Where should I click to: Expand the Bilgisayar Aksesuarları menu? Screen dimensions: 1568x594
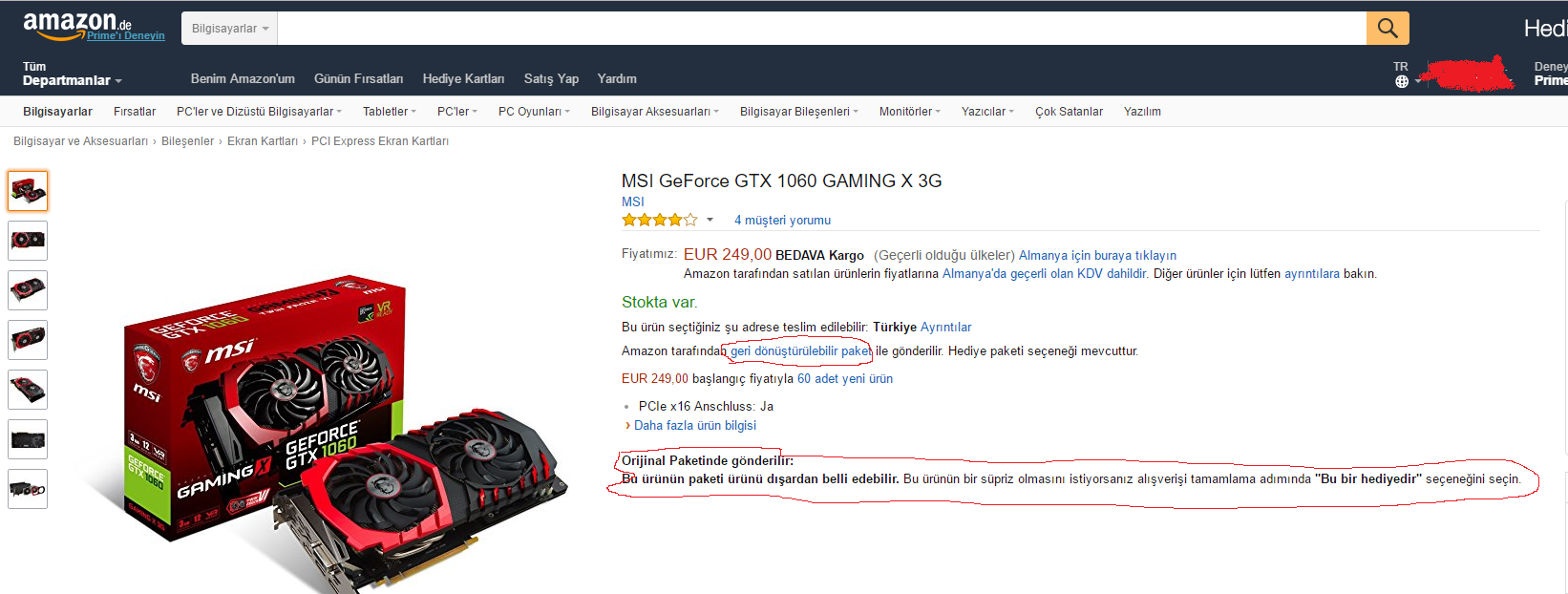(655, 112)
